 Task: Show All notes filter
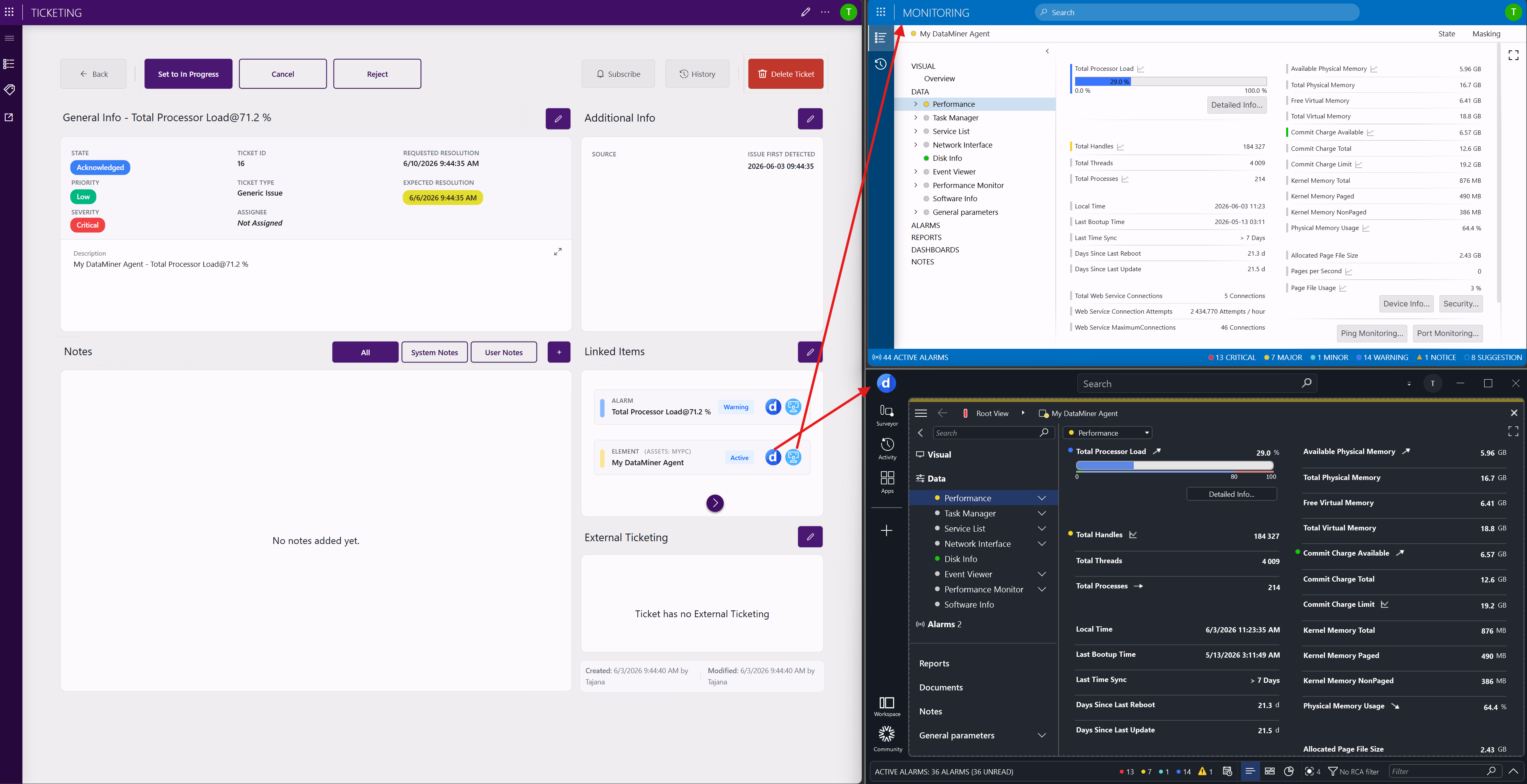(365, 352)
